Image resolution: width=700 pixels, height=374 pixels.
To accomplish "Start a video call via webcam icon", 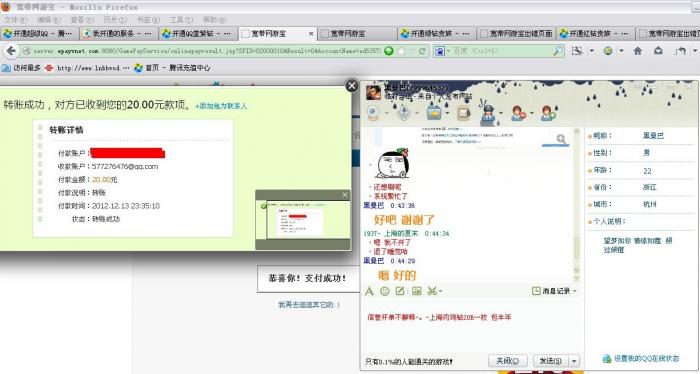I will (374, 112).
